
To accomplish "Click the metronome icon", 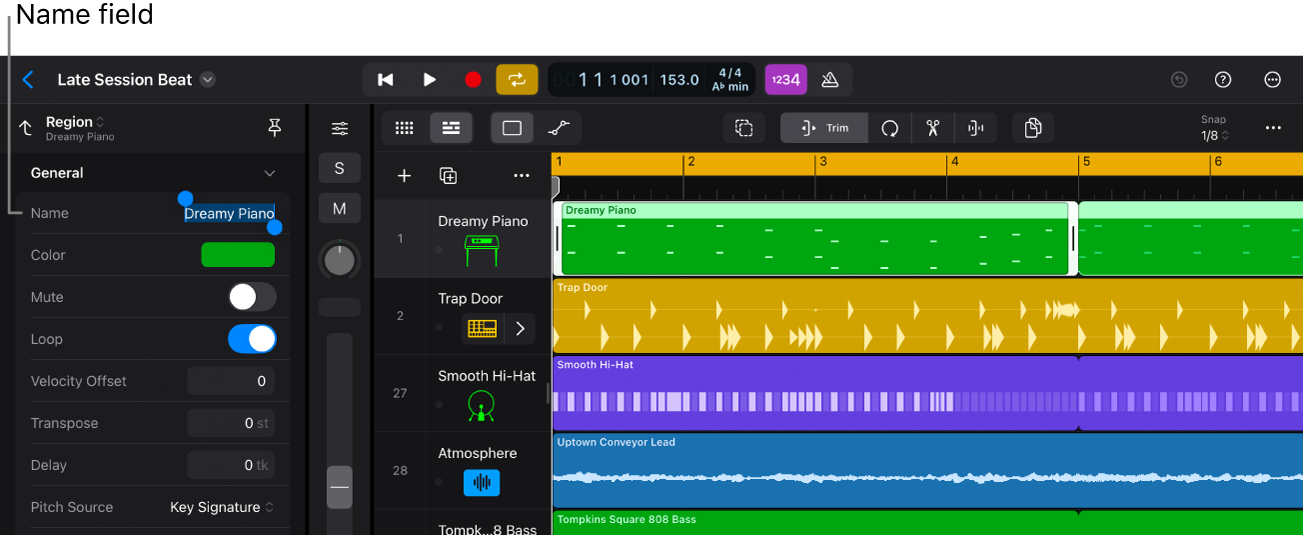I will (x=829, y=80).
